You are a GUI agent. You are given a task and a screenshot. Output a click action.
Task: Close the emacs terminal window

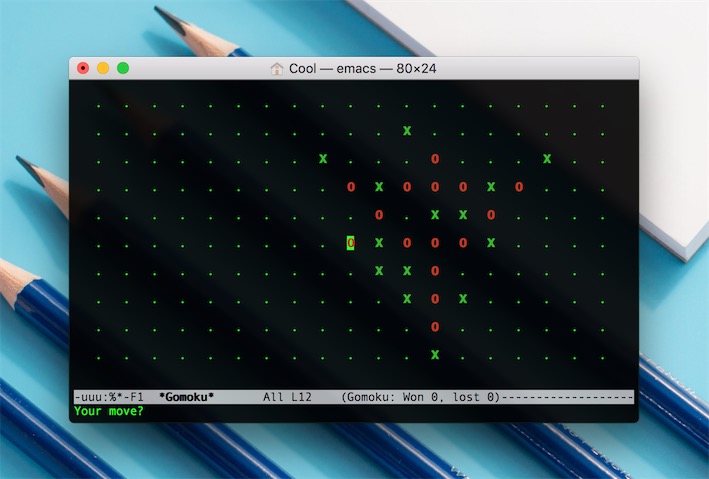[83, 68]
